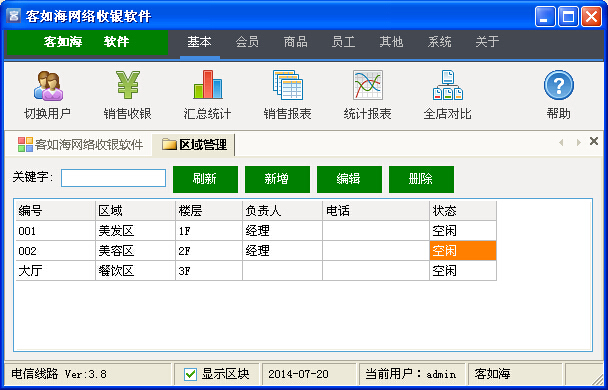The width and height of the screenshot is (608, 390).
Task: Select the 美容区 cell
Action: pos(135,251)
